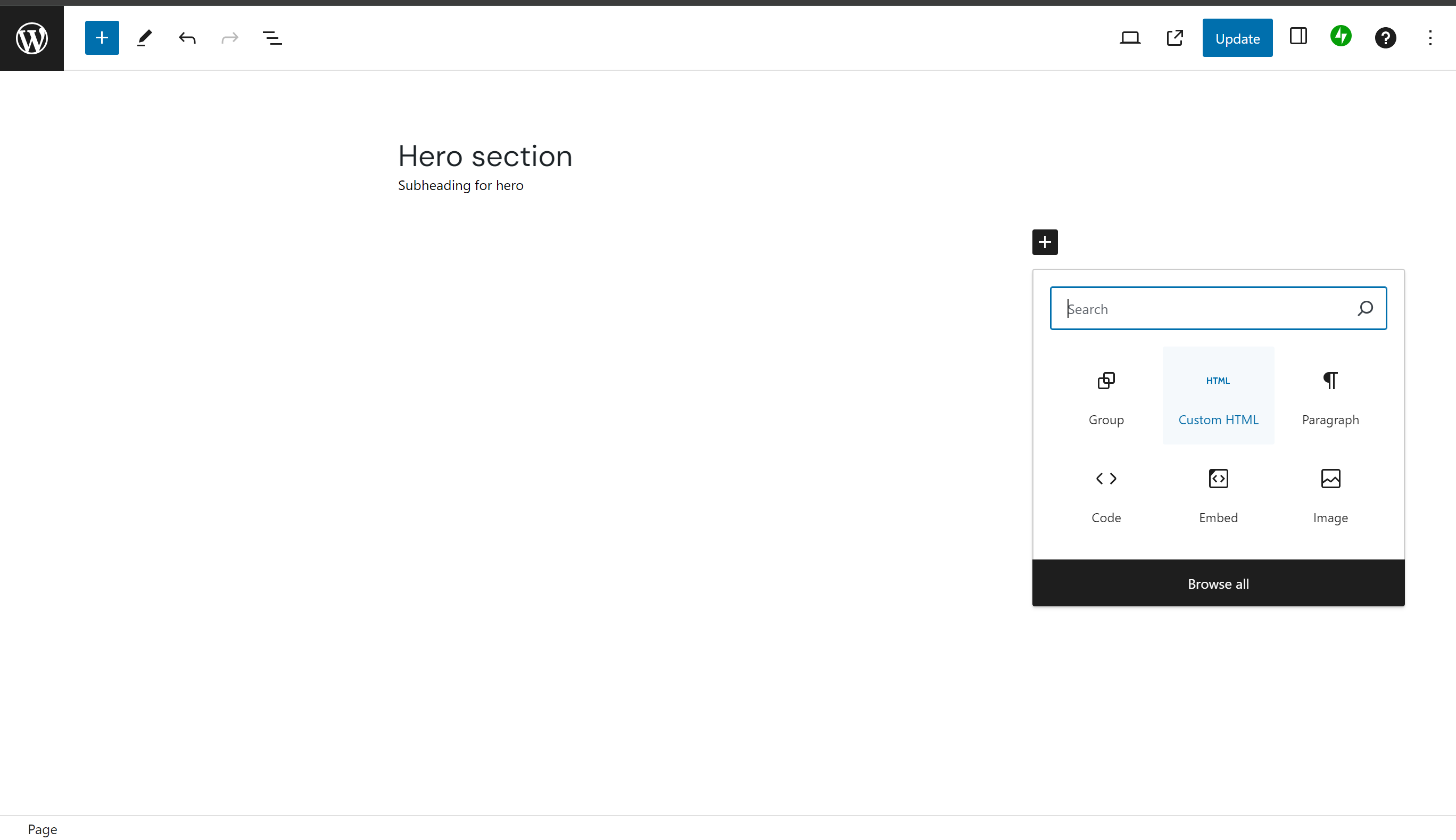Open the Document Overview panel

[x=271, y=37]
